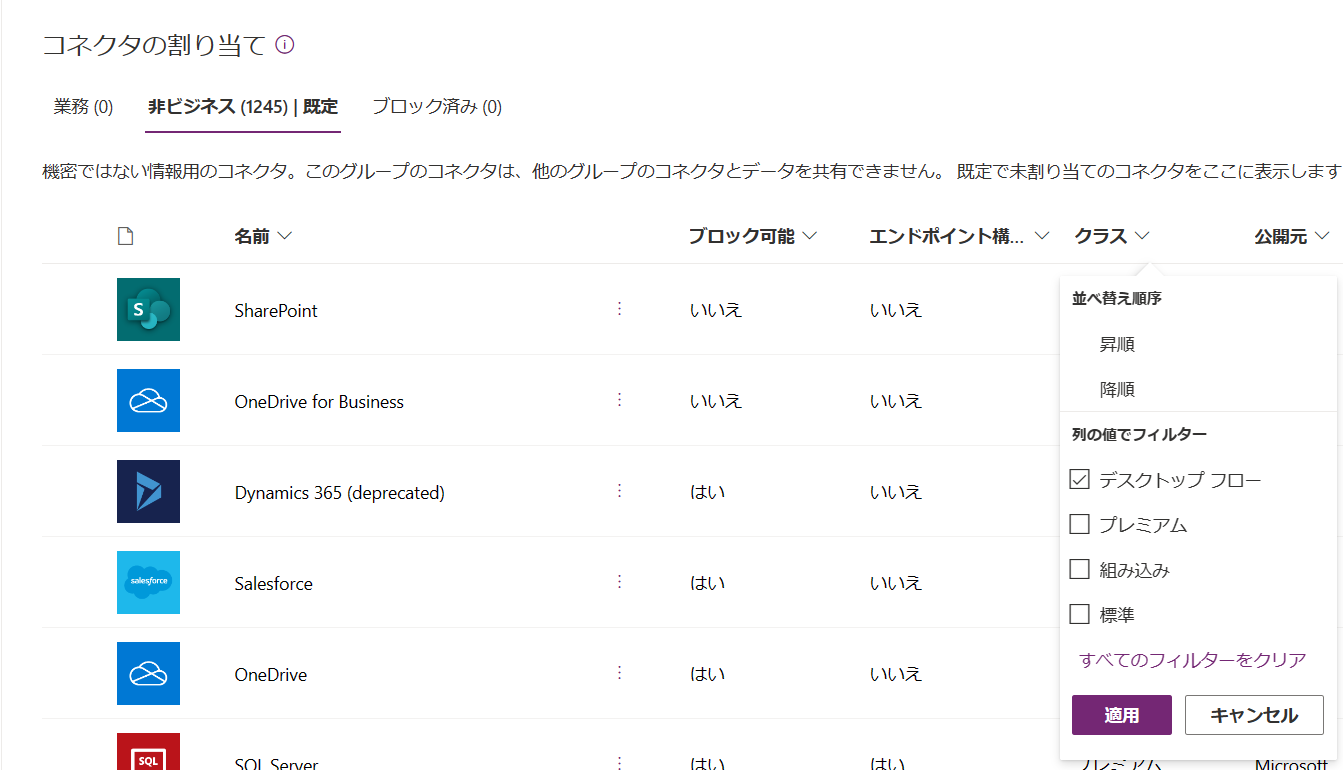Uncheck the デスクトップ フロー filter checkbox
The height and width of the screenshot is (770, 1343).
click(1079, 479)
